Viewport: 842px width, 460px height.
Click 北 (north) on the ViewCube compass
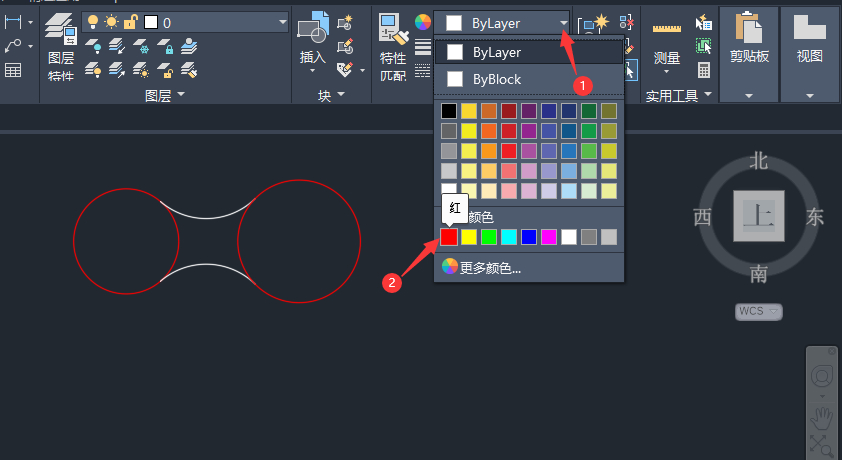point(758,161)
